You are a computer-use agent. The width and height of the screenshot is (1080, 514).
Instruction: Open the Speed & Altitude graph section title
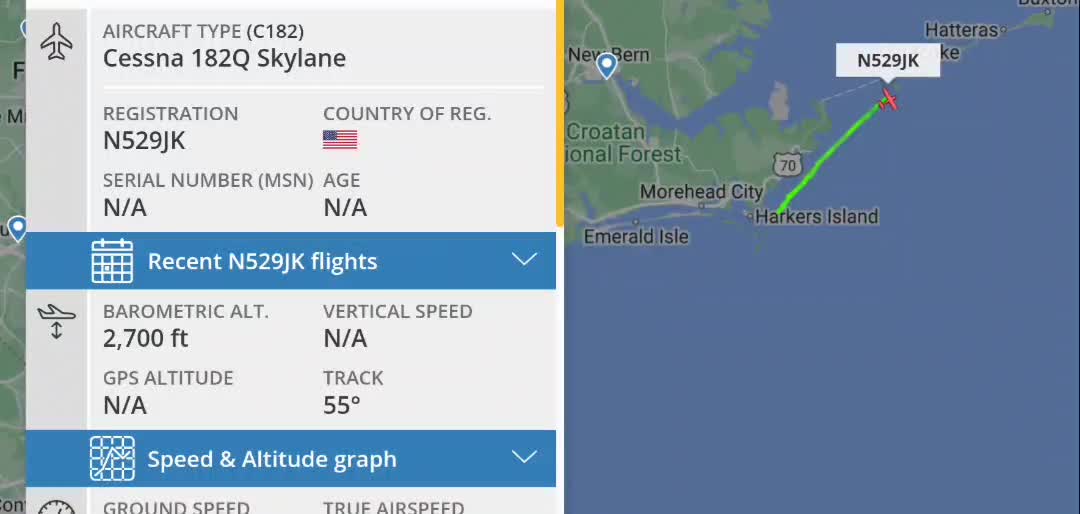click(272, 460)
